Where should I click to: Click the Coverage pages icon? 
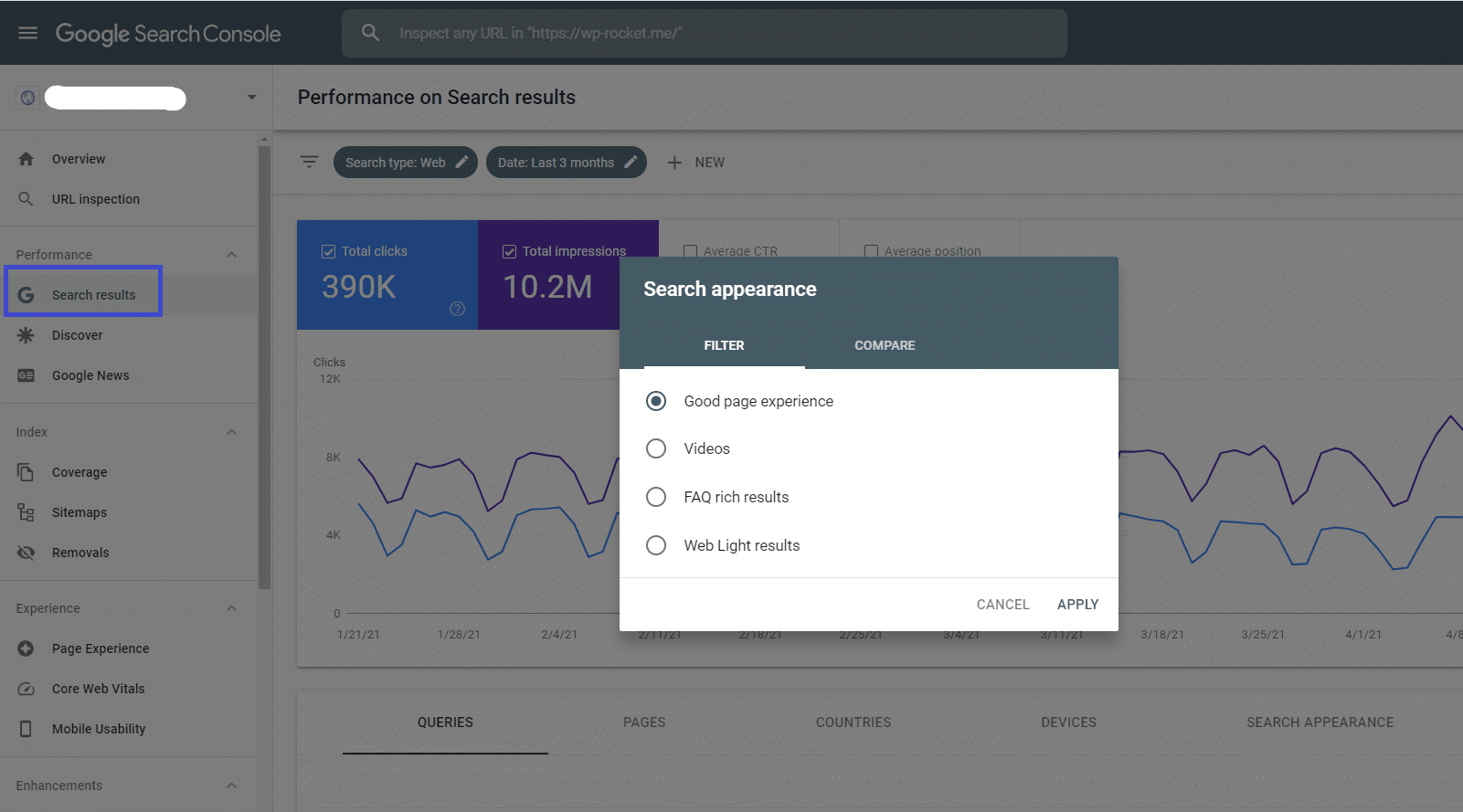point(26,472)
